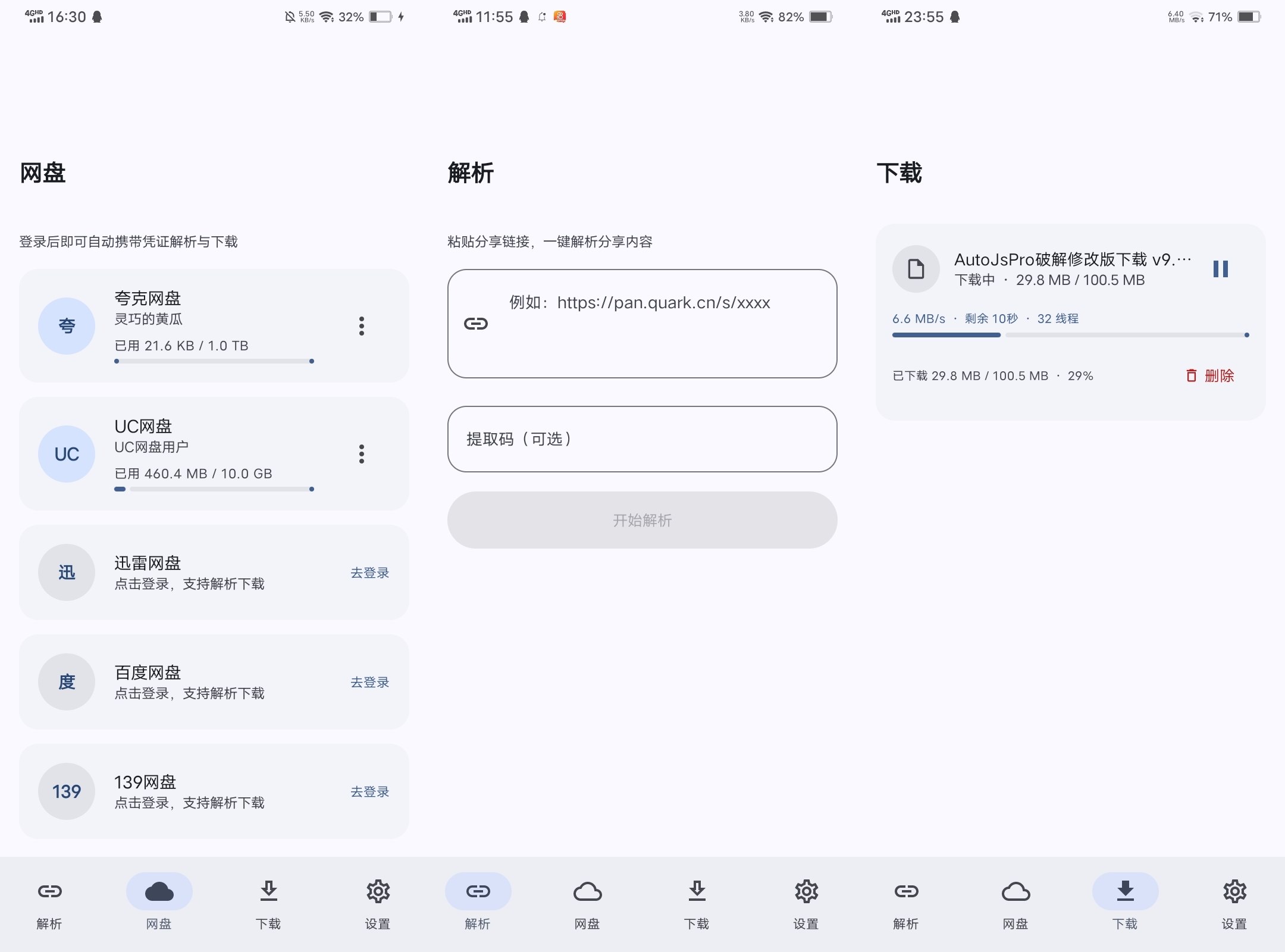Click the UC网盘 storage usage bar

214,489
